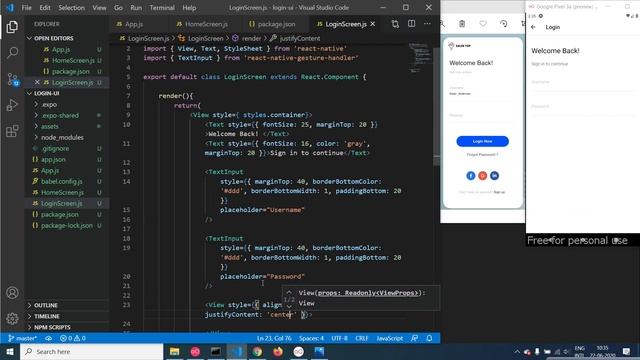This screenshot has height=360, width=640.
Task: Click the Google icon in design mockup
Action: click(x=482, y=176)
